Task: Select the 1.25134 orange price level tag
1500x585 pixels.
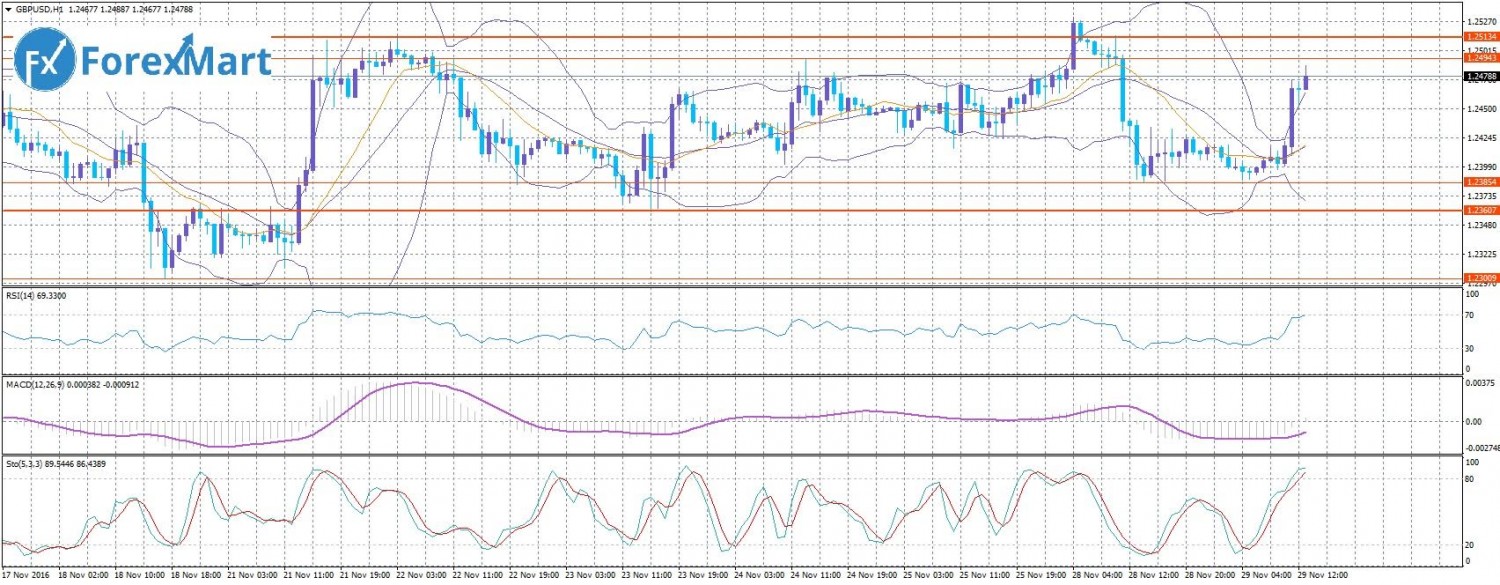Action: 1479,37
